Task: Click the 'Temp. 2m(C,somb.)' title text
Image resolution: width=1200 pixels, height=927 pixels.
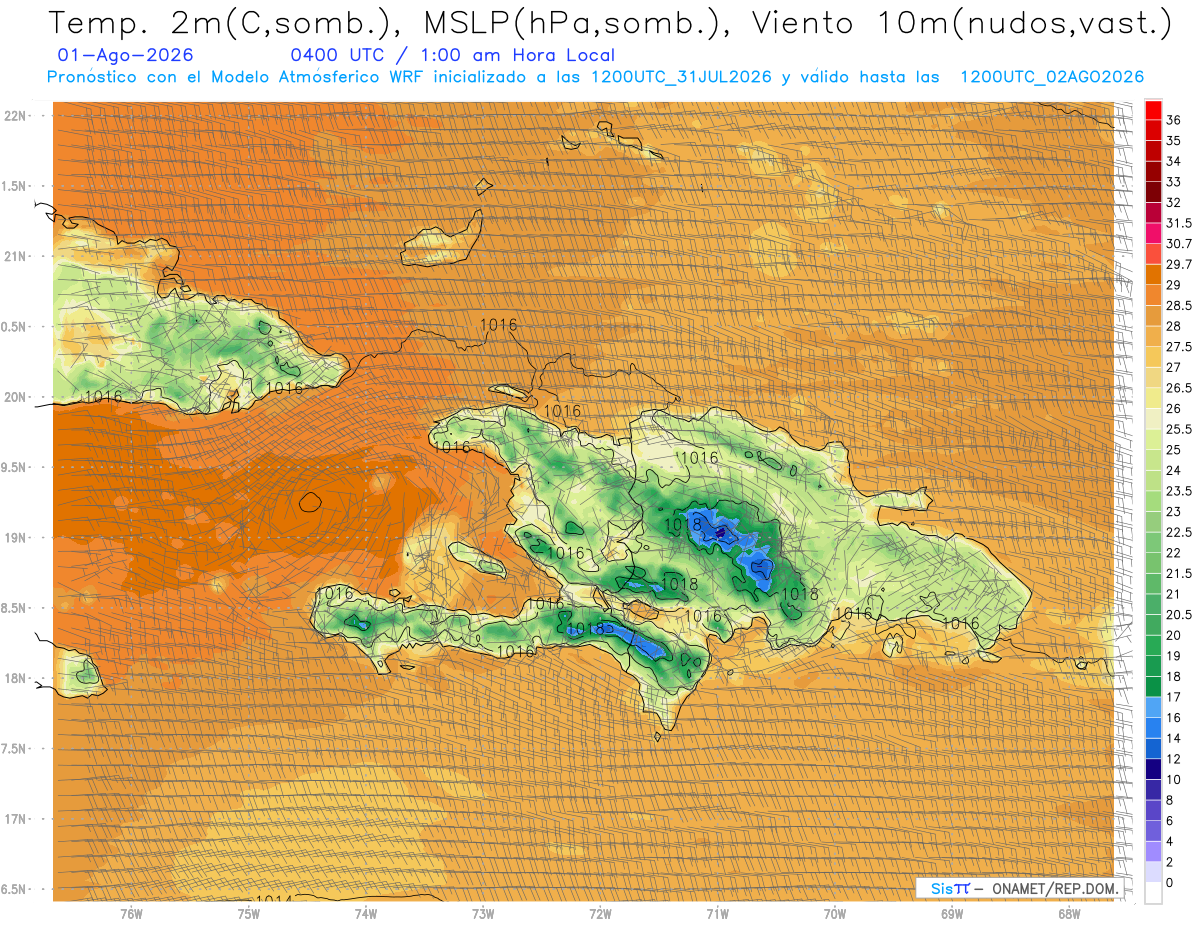Action: [220, 23]
